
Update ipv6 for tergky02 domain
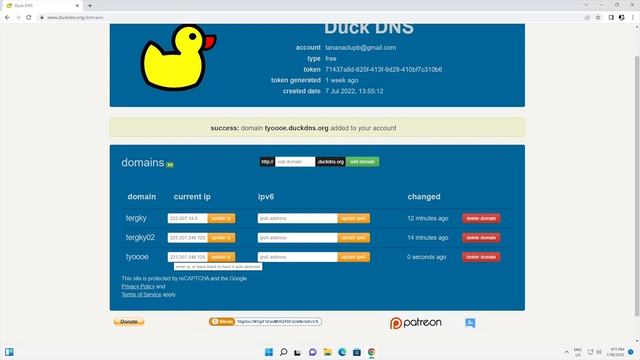click(x=353, y=238)
